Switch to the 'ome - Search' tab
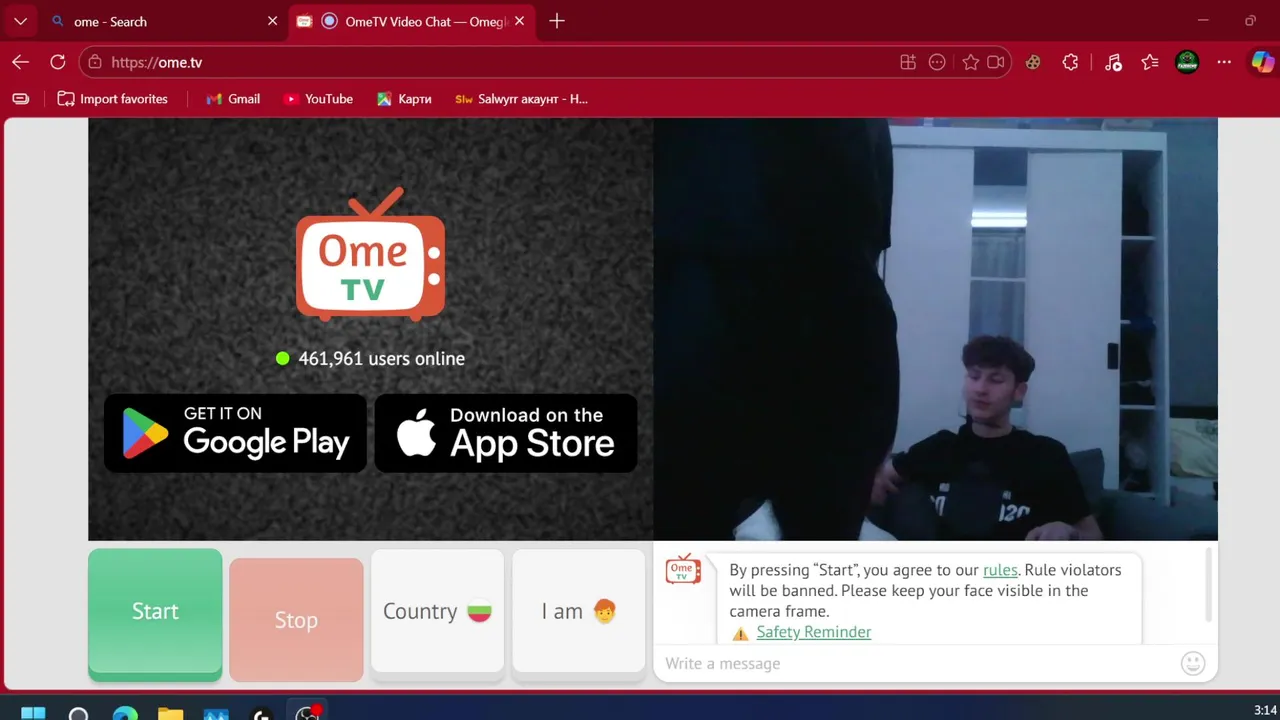The width and height of the screenshot is (1280, 720). coord(155,21)
